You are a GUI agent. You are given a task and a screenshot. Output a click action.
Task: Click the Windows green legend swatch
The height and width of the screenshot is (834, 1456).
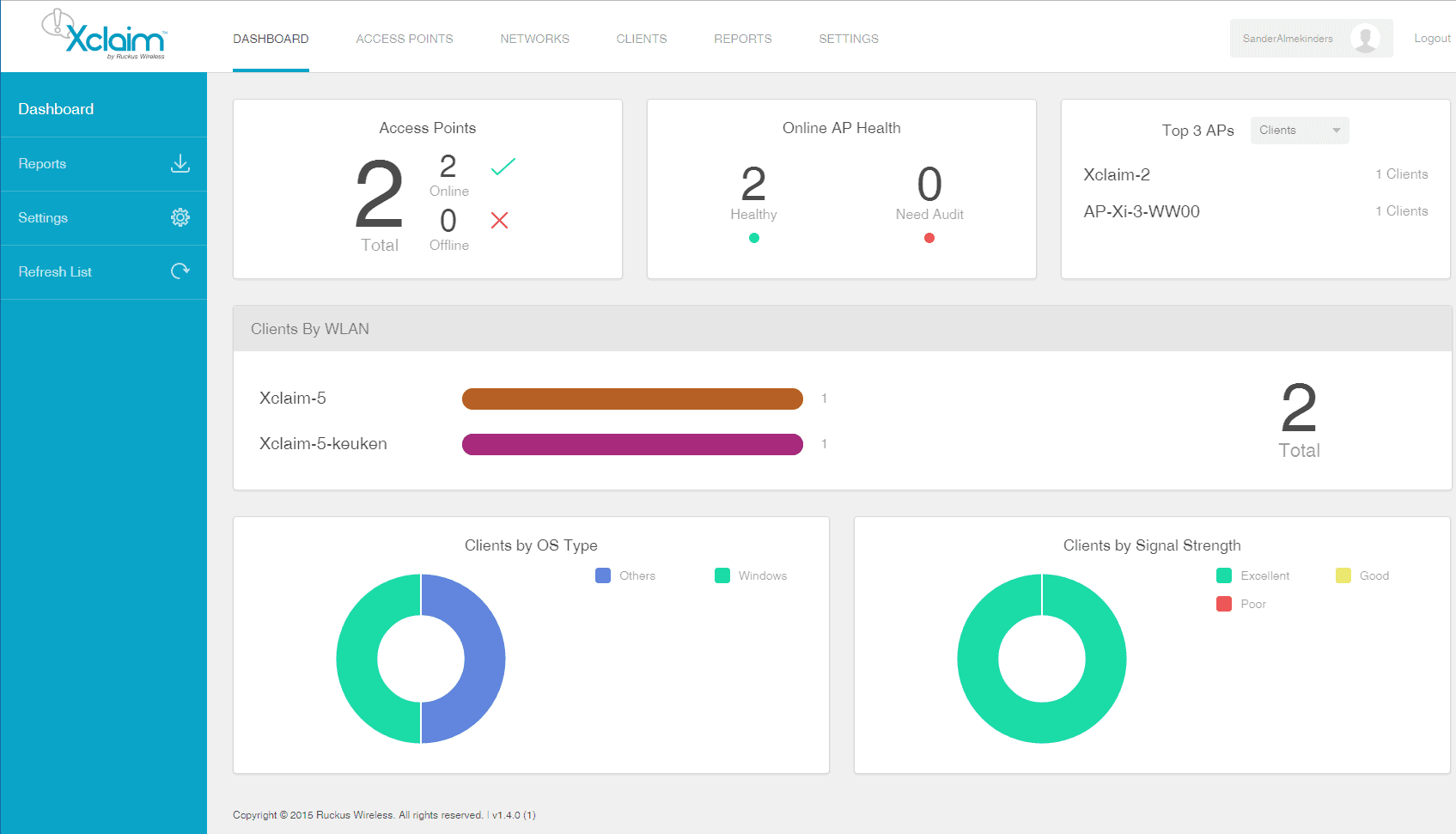click(x=722, y=575)
